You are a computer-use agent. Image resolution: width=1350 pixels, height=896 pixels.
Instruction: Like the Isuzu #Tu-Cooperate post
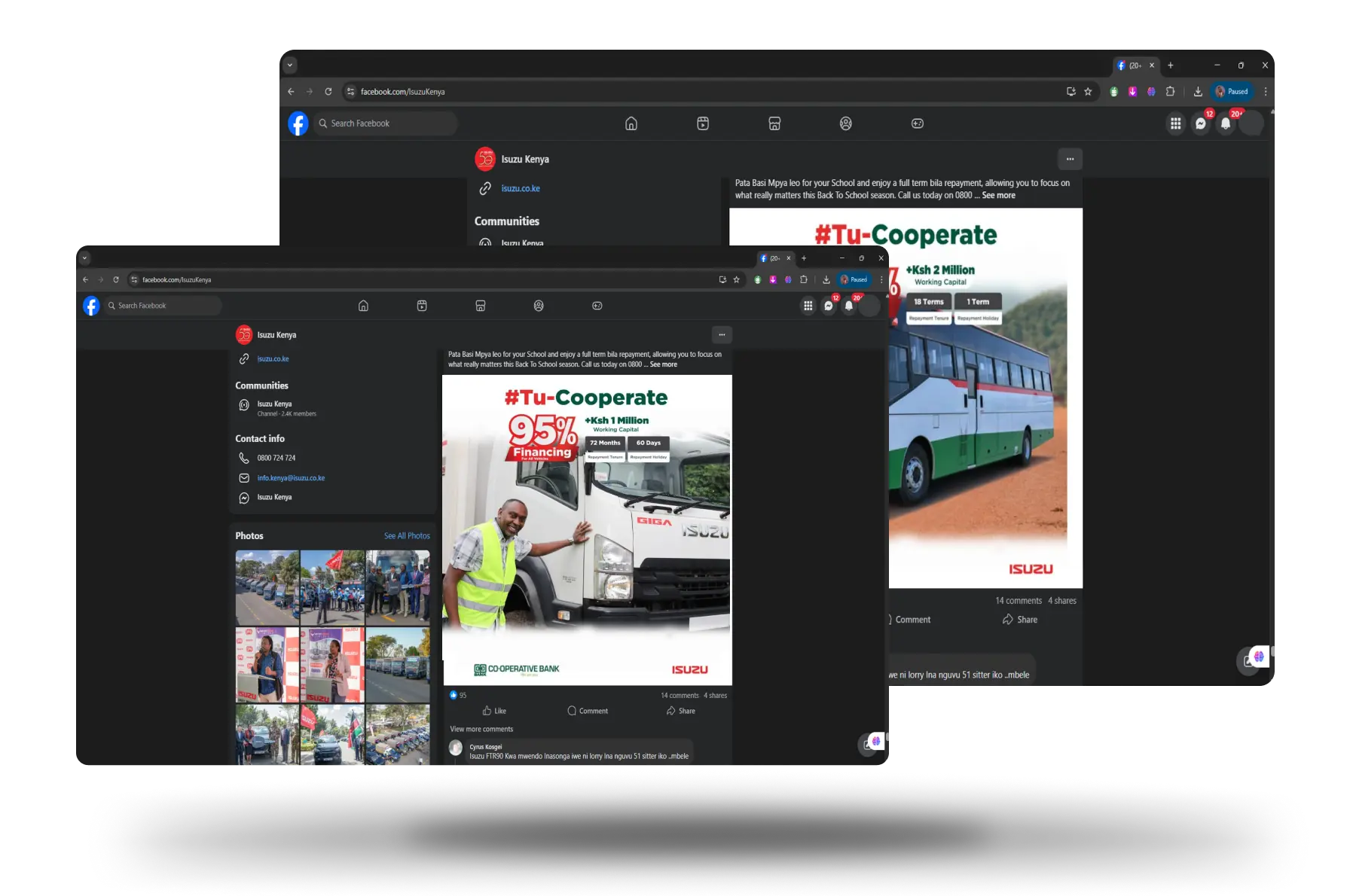coord(494,711)
